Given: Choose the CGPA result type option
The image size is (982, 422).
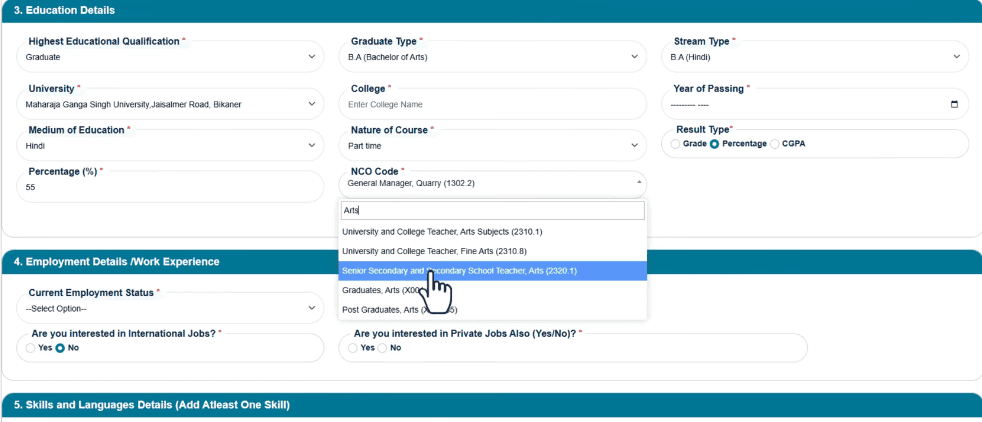Looking at the screenshot, I should click(x=775, y=144).
